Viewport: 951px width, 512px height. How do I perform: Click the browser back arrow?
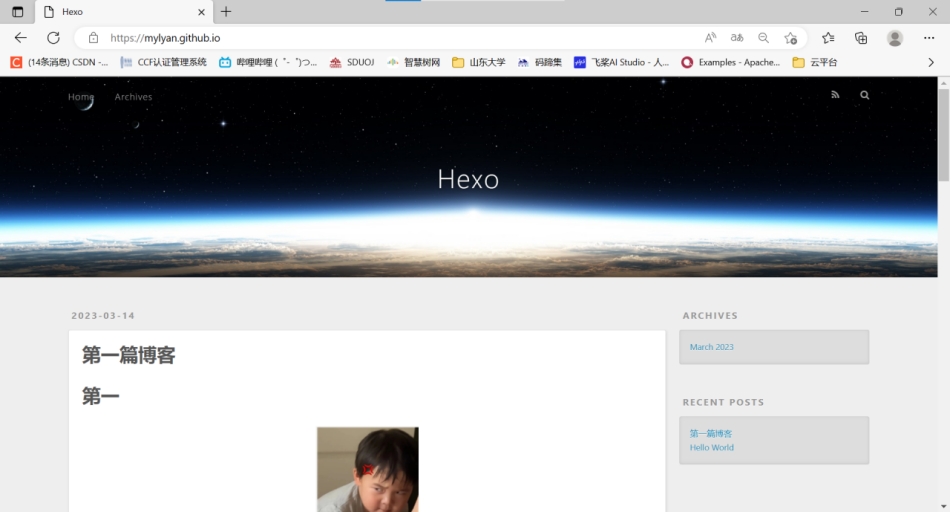[20, 38]
